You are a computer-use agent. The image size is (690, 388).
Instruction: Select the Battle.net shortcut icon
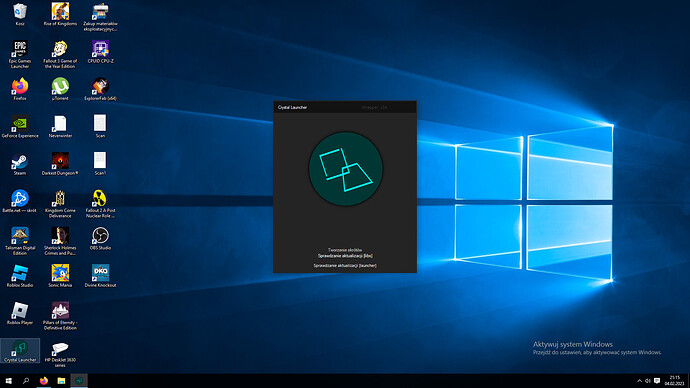20,201
